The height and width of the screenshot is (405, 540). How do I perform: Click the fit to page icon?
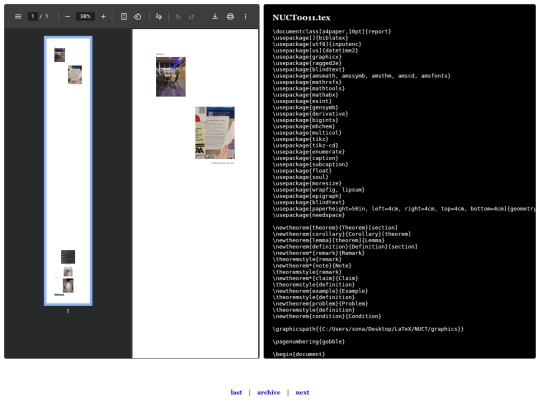click(124, 17)
